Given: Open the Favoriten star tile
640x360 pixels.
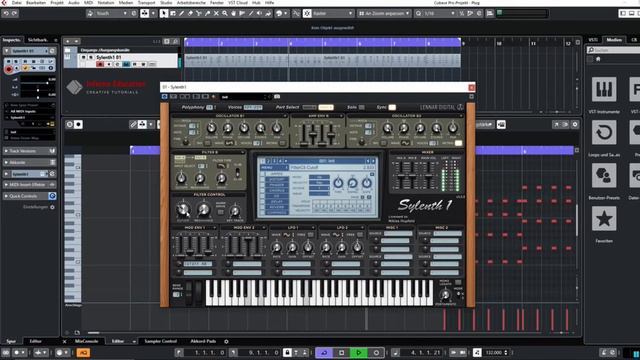Looking at the screenshot, I should tap(604, 219).
